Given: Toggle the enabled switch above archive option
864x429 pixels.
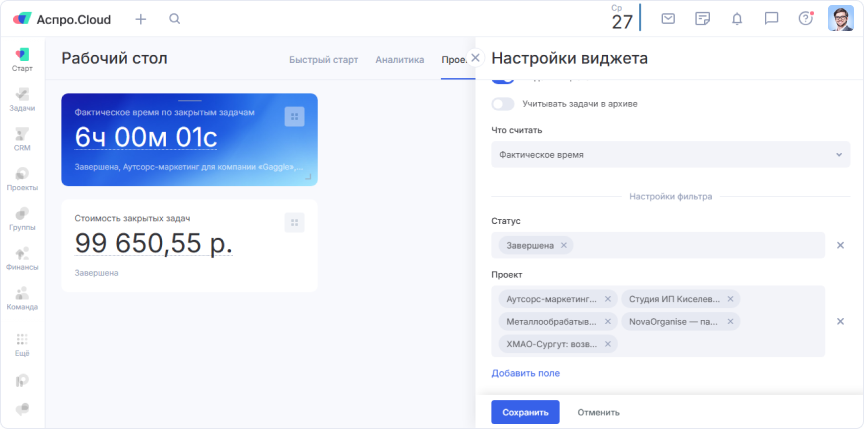Looking at the screenshot, I should point(503,80).
